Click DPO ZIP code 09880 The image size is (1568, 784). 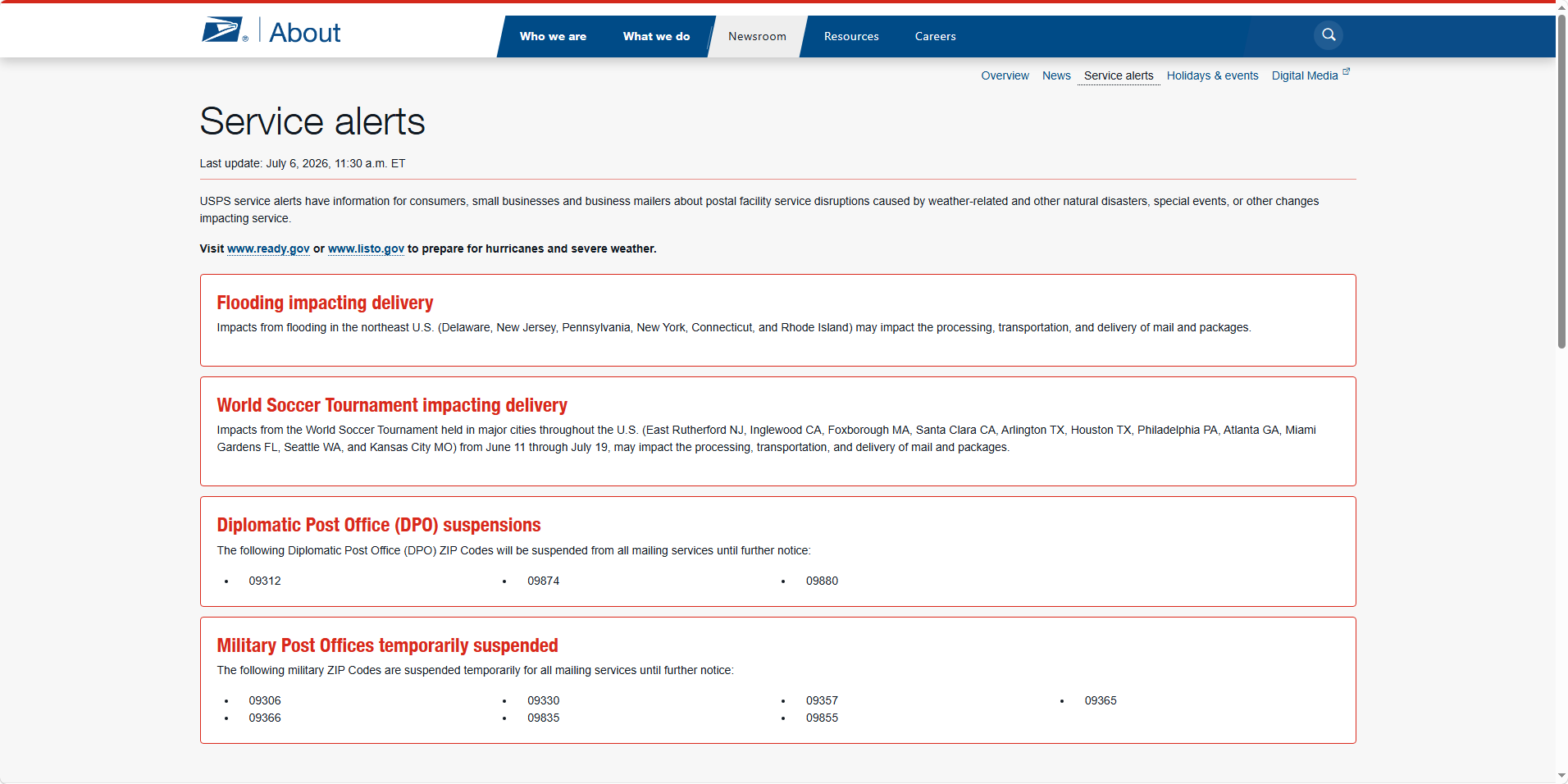pos(822,581)
